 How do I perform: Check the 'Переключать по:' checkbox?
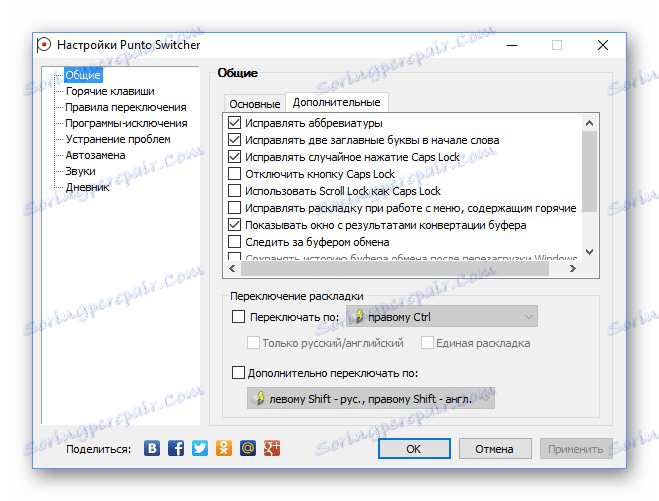238,316
